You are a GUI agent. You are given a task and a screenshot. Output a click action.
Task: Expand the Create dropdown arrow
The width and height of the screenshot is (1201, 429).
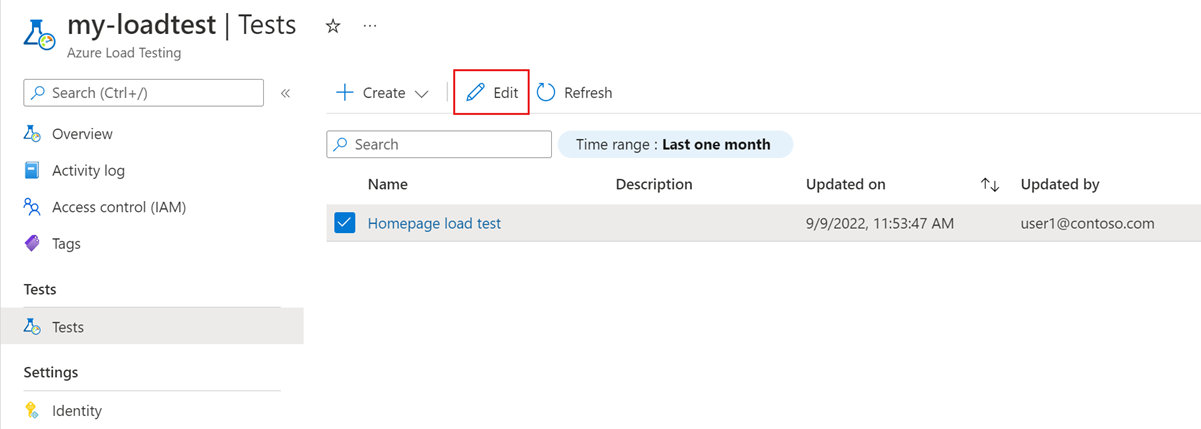tap(421, 93)
